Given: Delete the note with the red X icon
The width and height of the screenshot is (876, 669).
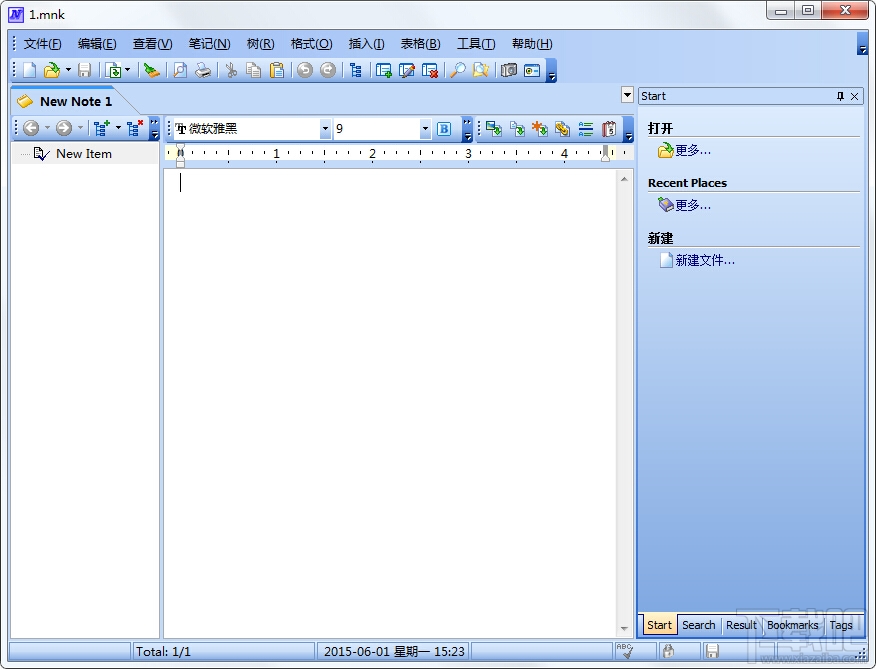Looking at the screenshot, I should [430, 70].
